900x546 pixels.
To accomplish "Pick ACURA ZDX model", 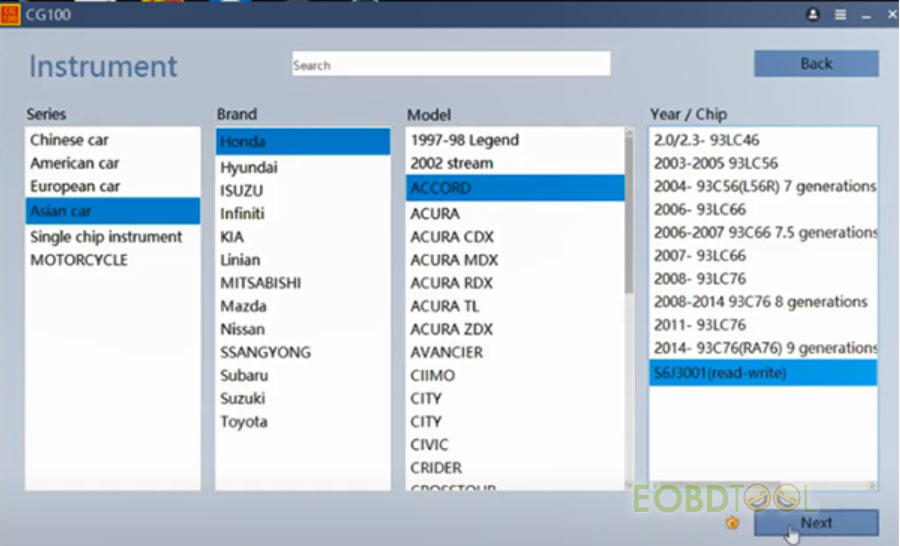I will coord(515,330).
